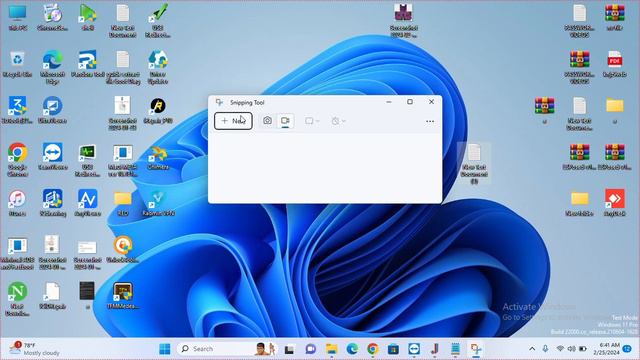640x360 pixels.
Task: Select the Google Chrome desktop shortcut
Action: 18,160
